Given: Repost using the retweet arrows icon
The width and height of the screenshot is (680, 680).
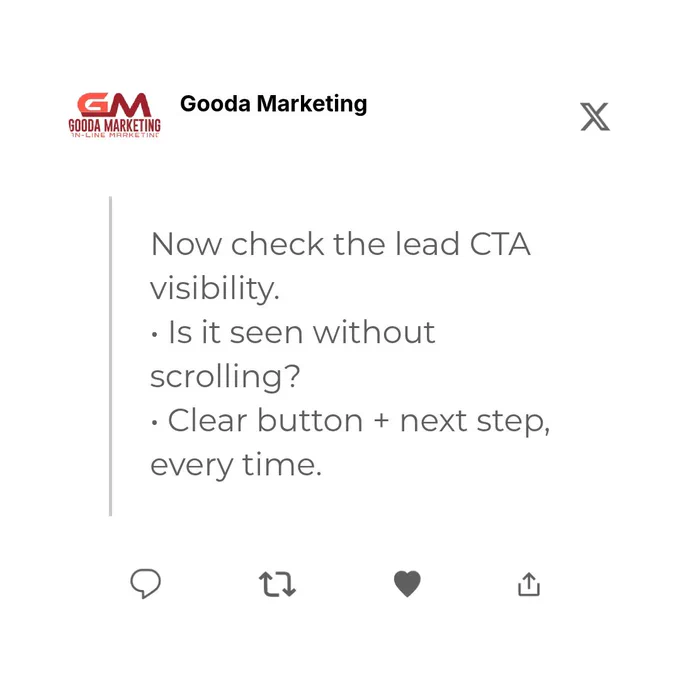Looking at the screenshot, I should pos(277,584).
